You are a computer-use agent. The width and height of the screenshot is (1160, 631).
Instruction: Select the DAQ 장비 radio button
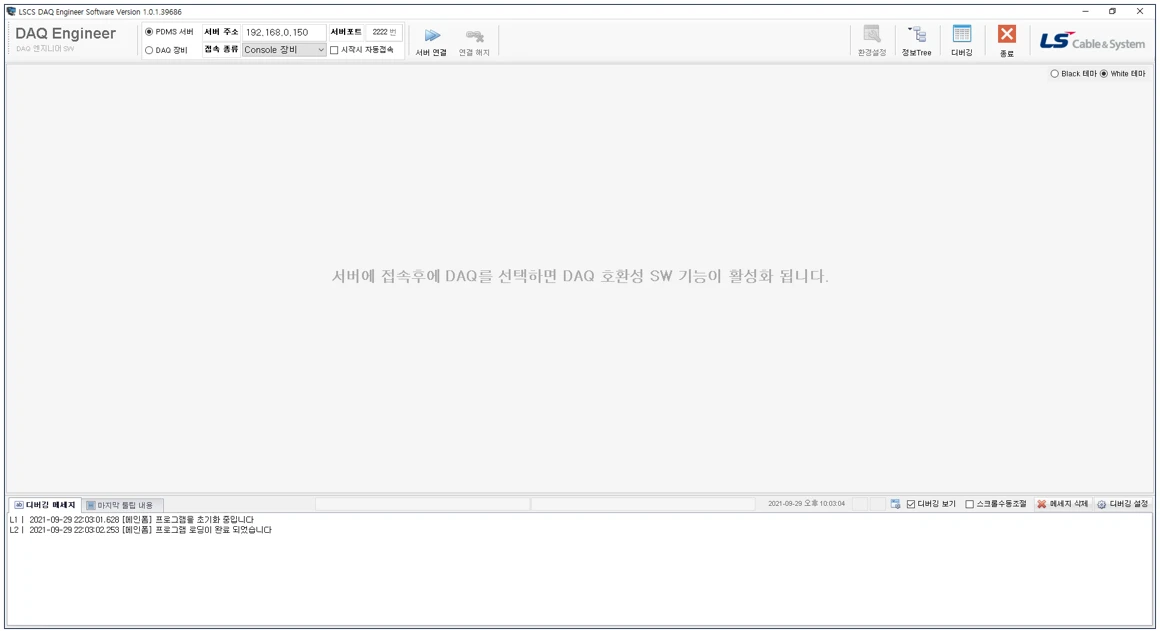pyautogui.click(x=149, y=50)
